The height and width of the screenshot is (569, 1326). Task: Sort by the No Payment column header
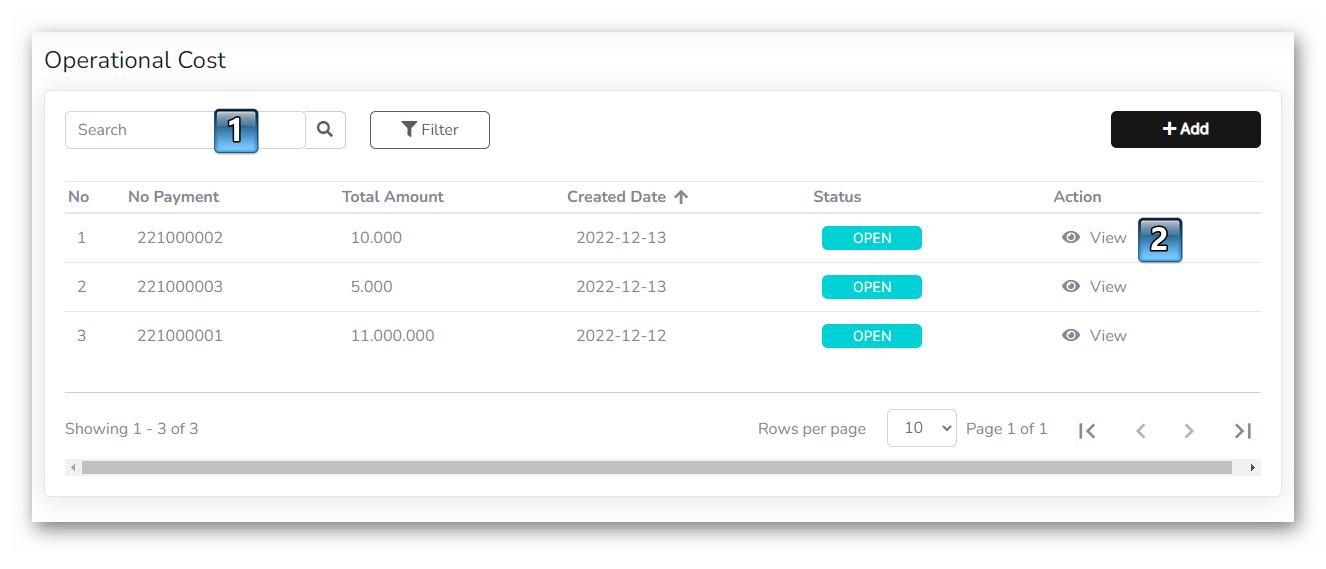pyautogui.click(x=173, y=197)
